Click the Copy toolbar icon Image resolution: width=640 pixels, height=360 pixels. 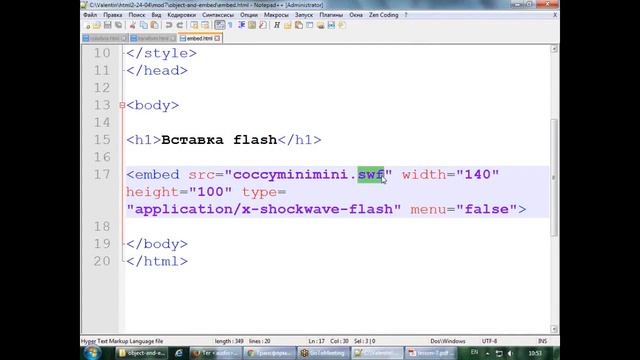click(x=144, y=25)
